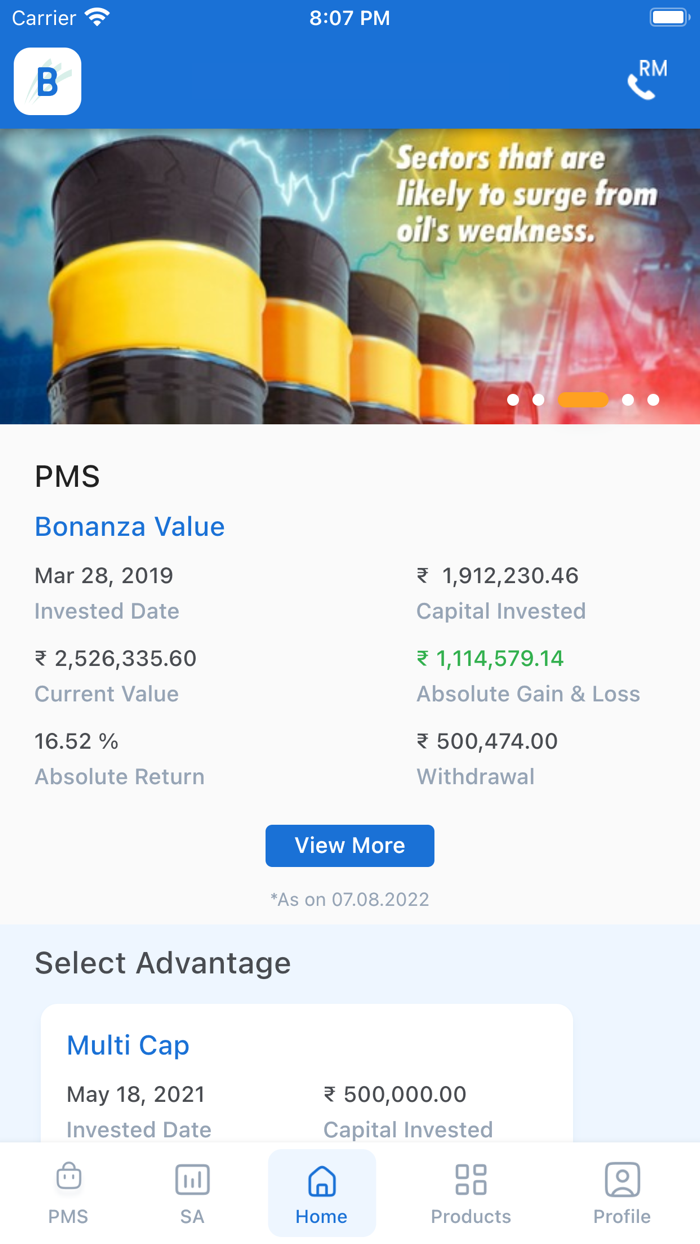
Task: Select the first carousel dot
Action: (x=513, y=399)
